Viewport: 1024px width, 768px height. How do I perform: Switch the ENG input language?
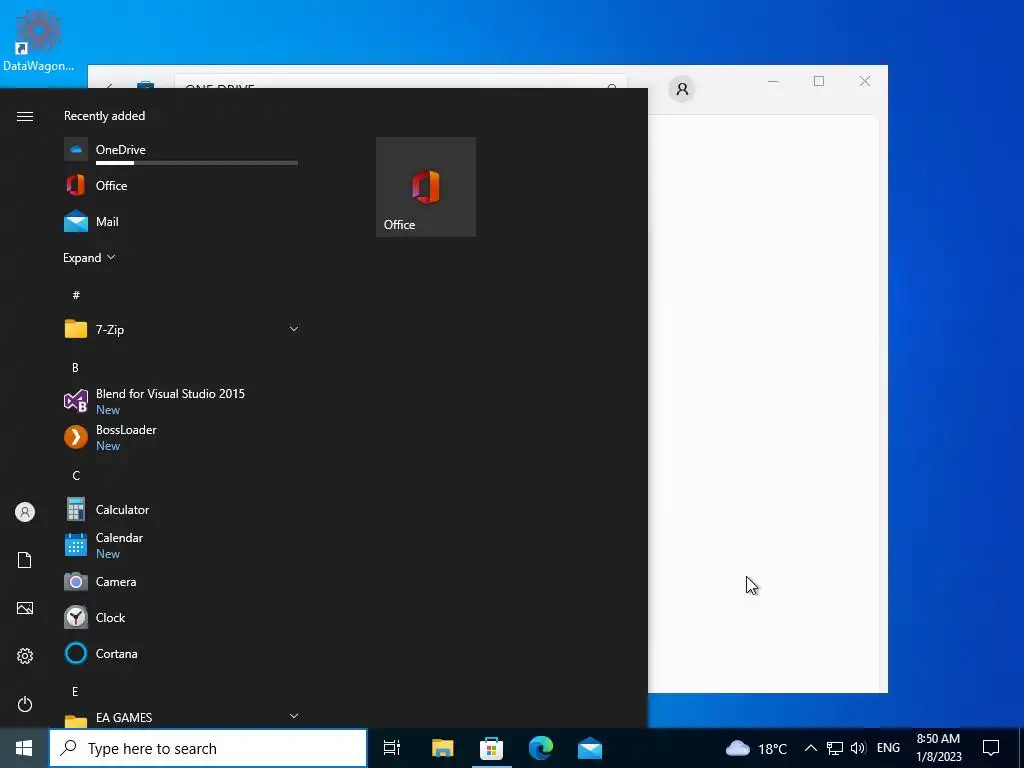(888, 748)
